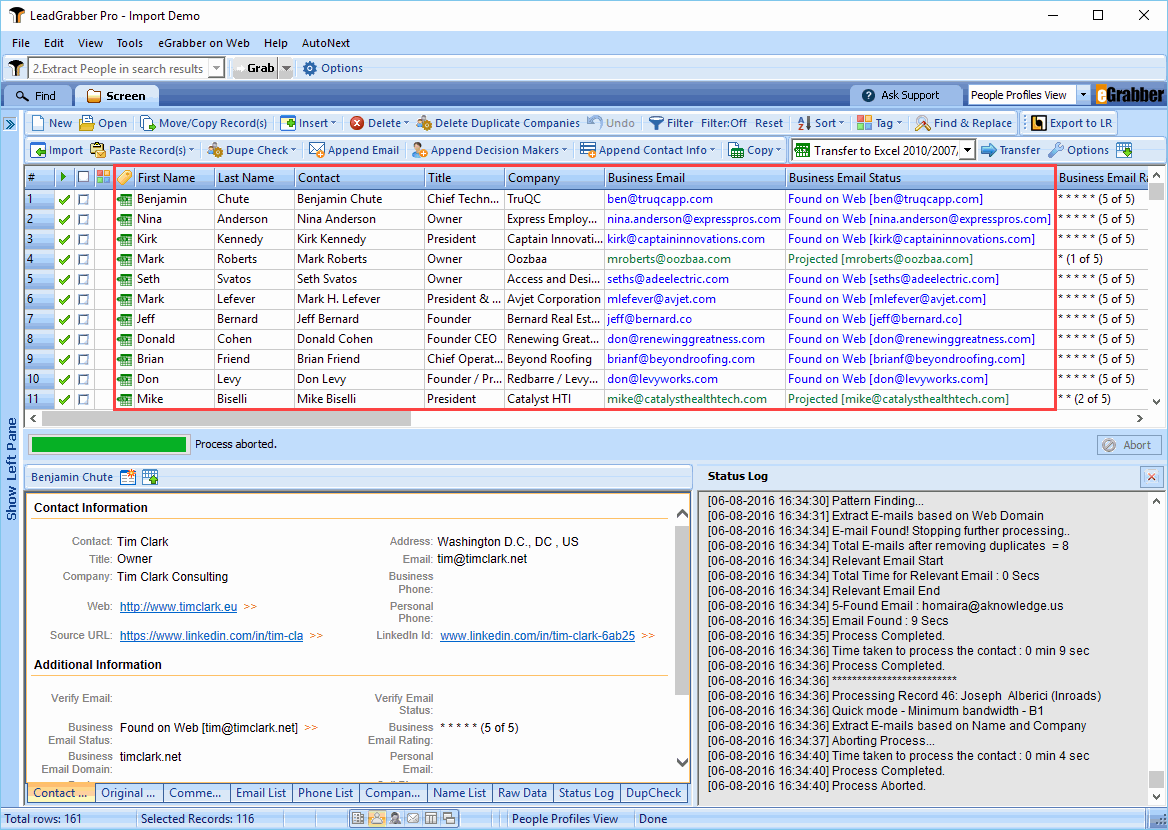This screenshot has width=1168, height=830.
Task: Click the colored squares column header icon
Action: pyautogui.click(x=104, y=177)
